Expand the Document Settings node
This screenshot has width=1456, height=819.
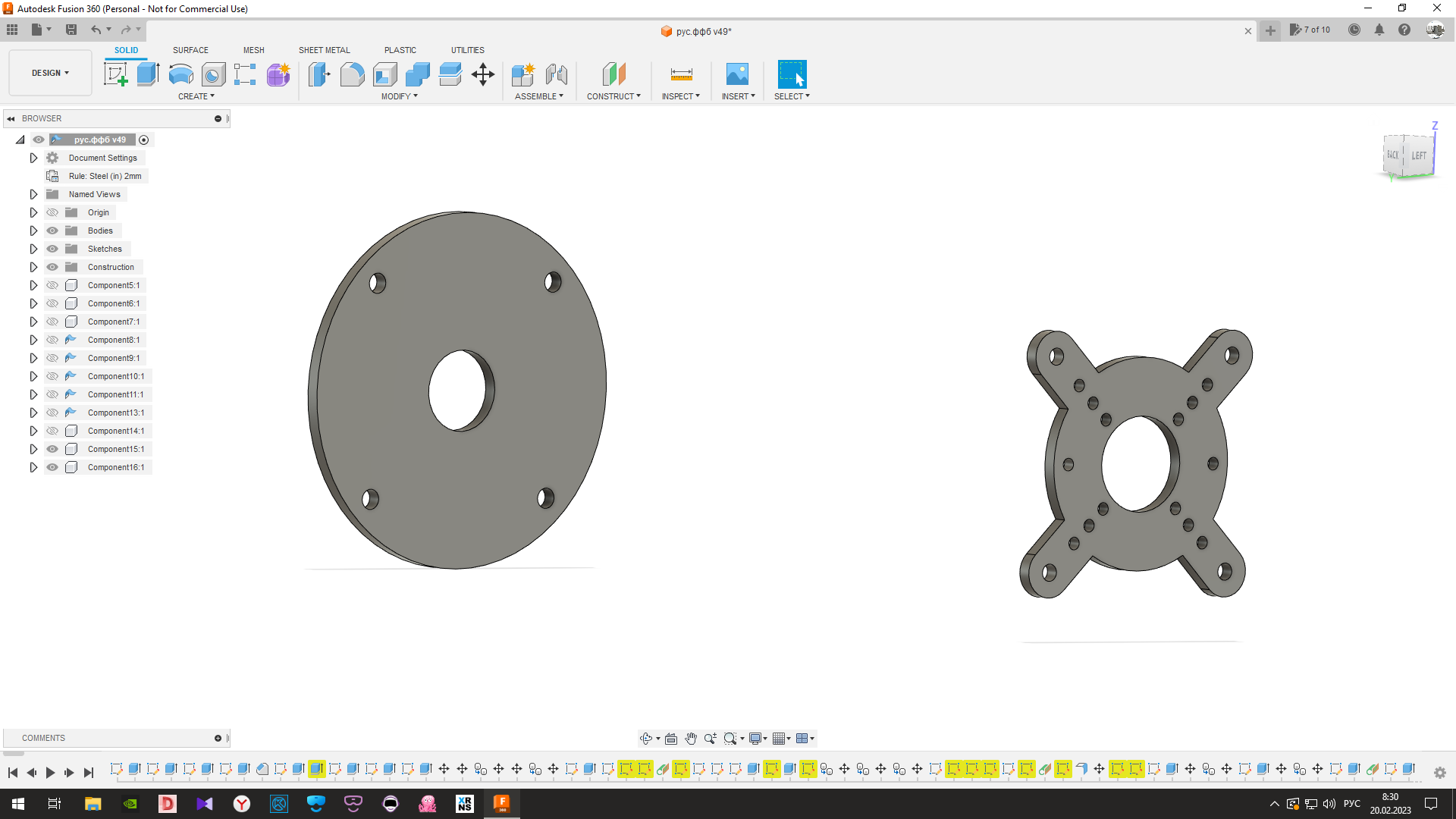(33, 158)
